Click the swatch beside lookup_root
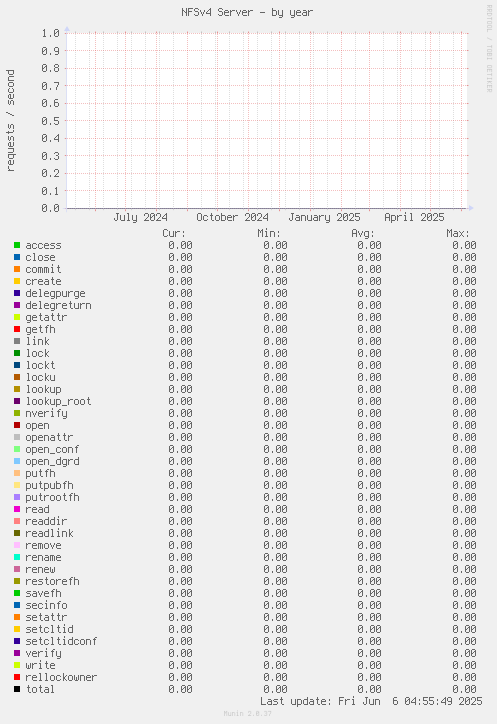This screenshot has height=724, width=497. pos(17,401)
